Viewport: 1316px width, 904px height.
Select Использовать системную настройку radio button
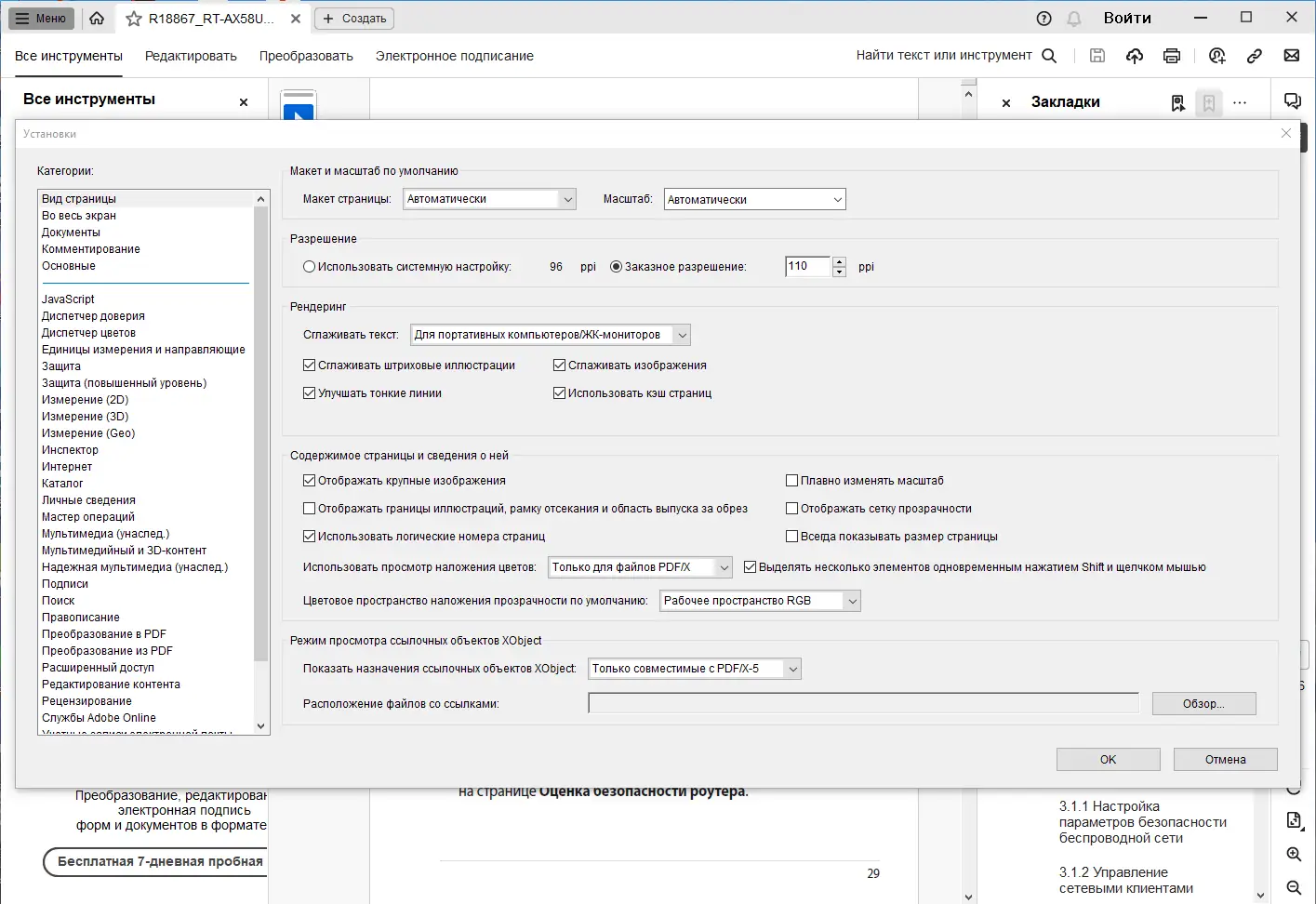point(309,267)
